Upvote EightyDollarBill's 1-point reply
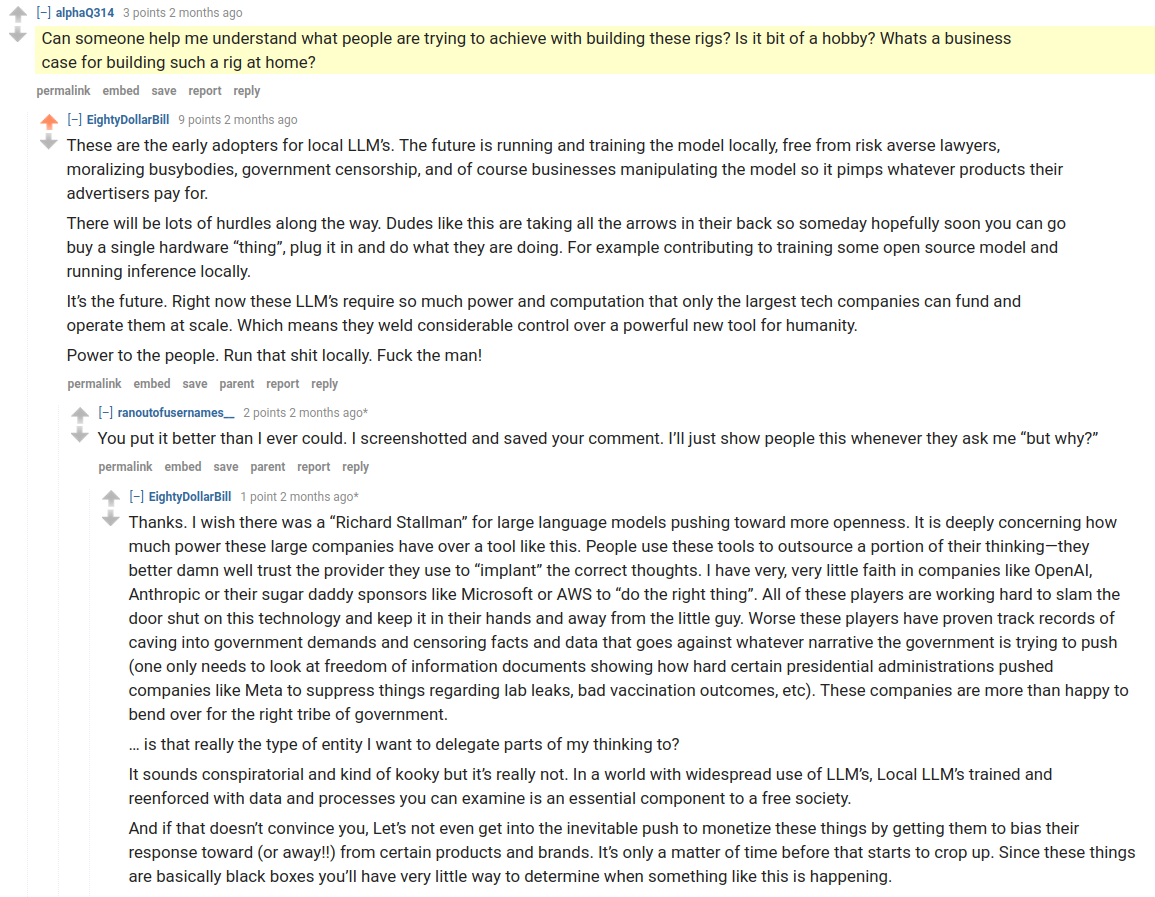This screenshot has width=1155, height=897. click(110, 498)
